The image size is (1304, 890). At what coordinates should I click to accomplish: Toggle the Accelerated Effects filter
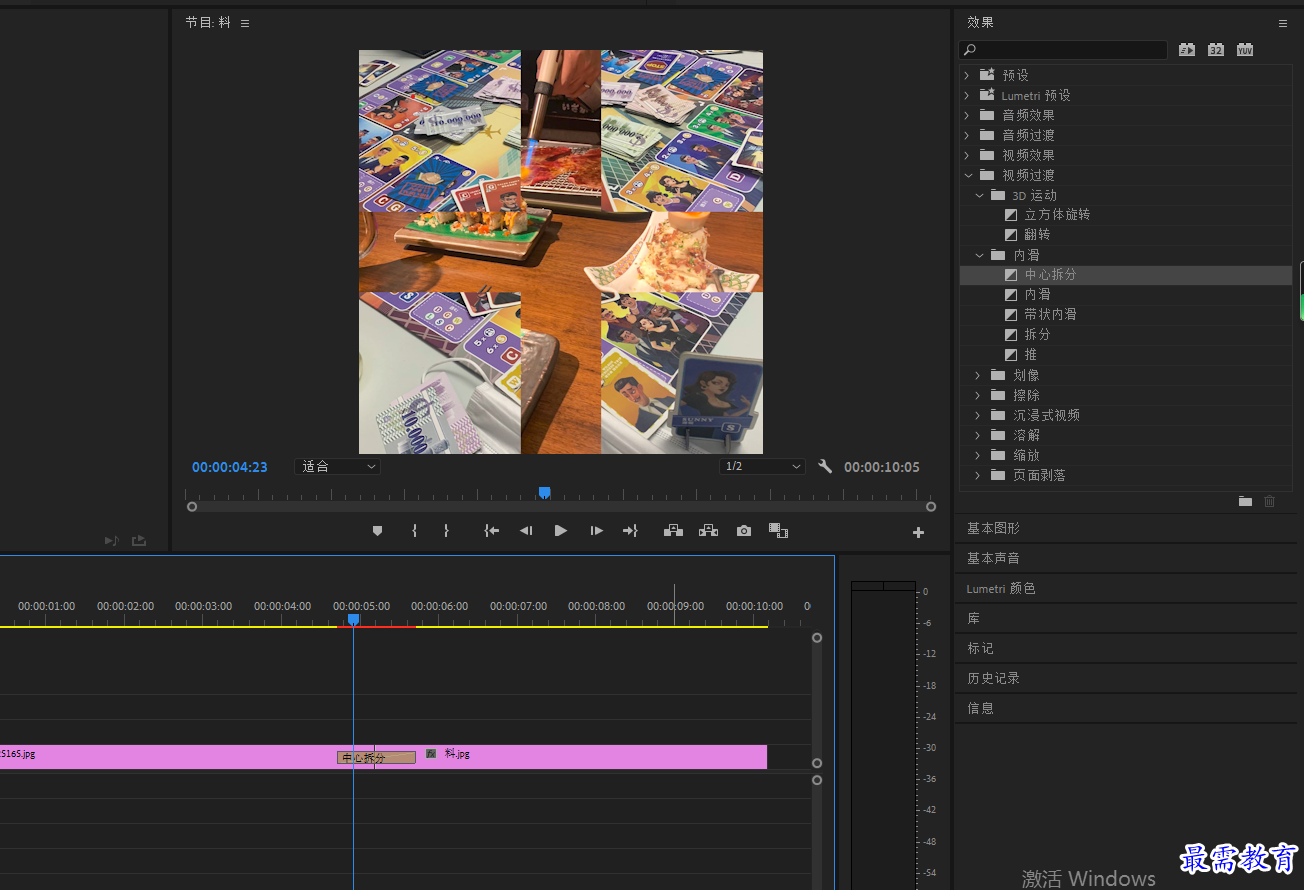[1187, 49]
